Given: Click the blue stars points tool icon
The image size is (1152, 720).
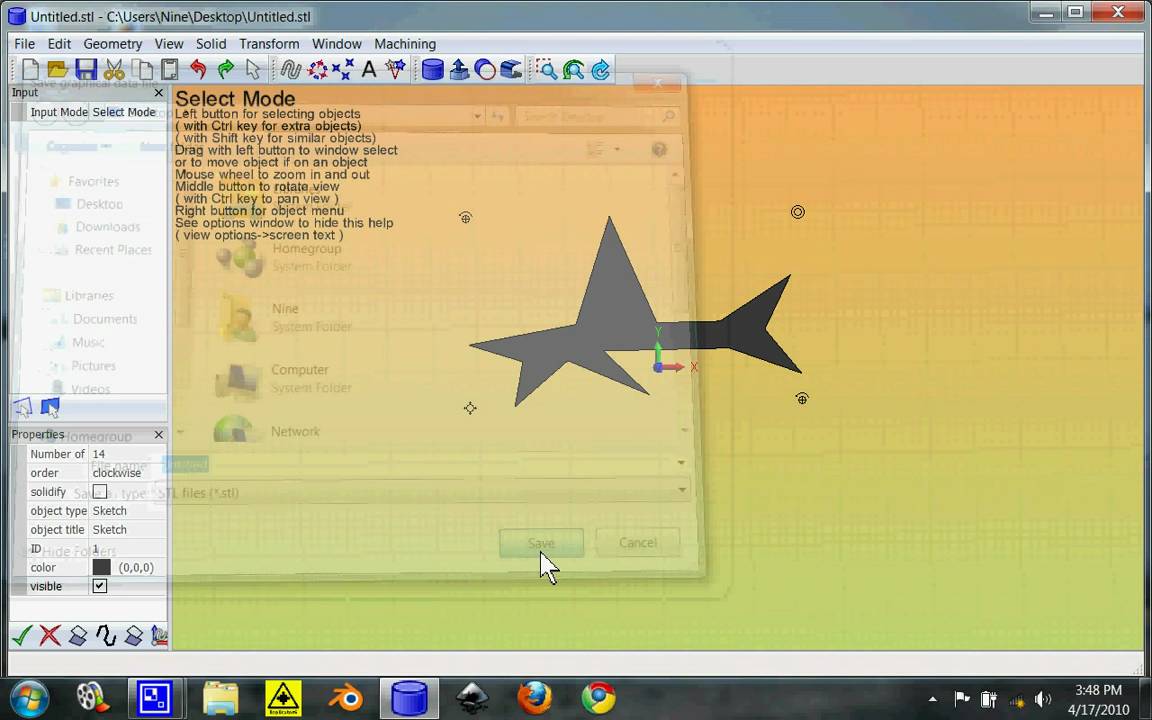Looking at the screenshot, I should click(343, 70).
